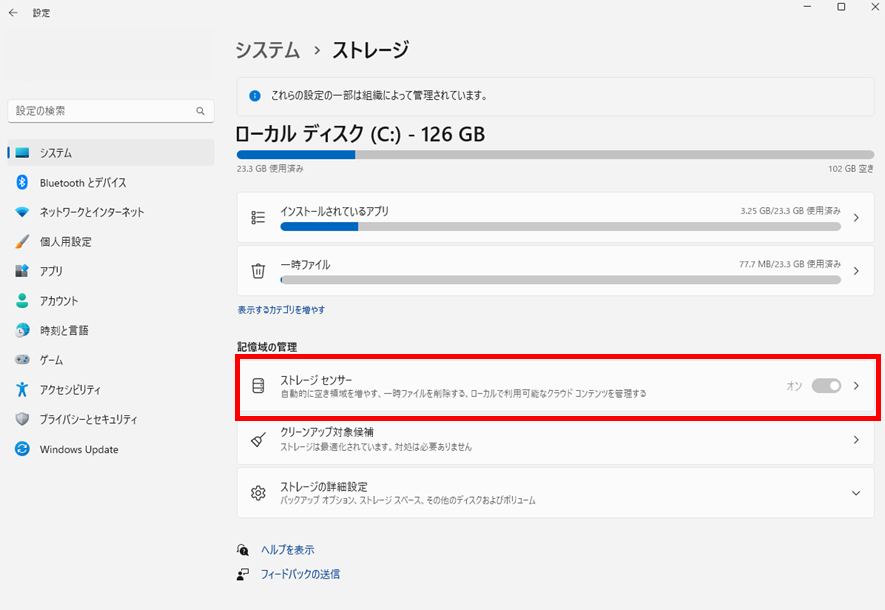Minimize the 設定 window
The image size is (885, 610).
[x=808, y=7]
